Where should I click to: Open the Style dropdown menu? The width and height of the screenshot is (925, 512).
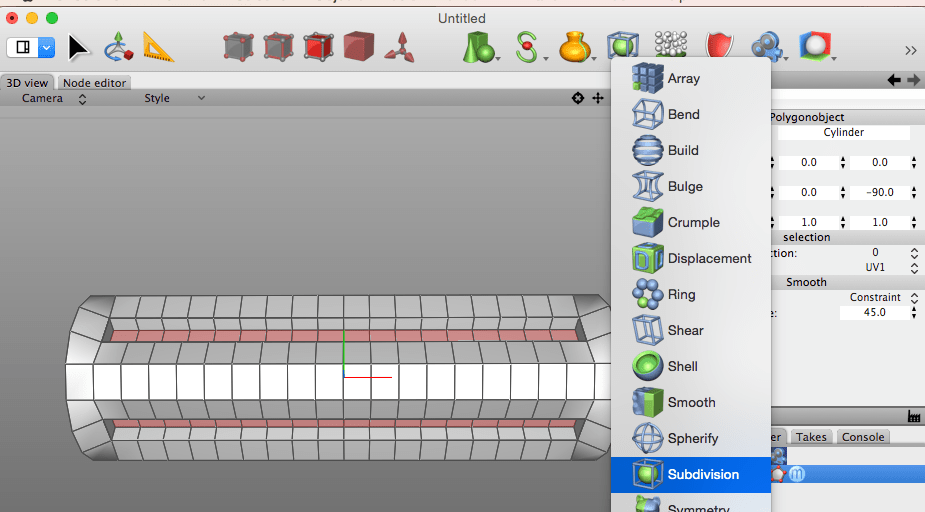coord(174,99)
